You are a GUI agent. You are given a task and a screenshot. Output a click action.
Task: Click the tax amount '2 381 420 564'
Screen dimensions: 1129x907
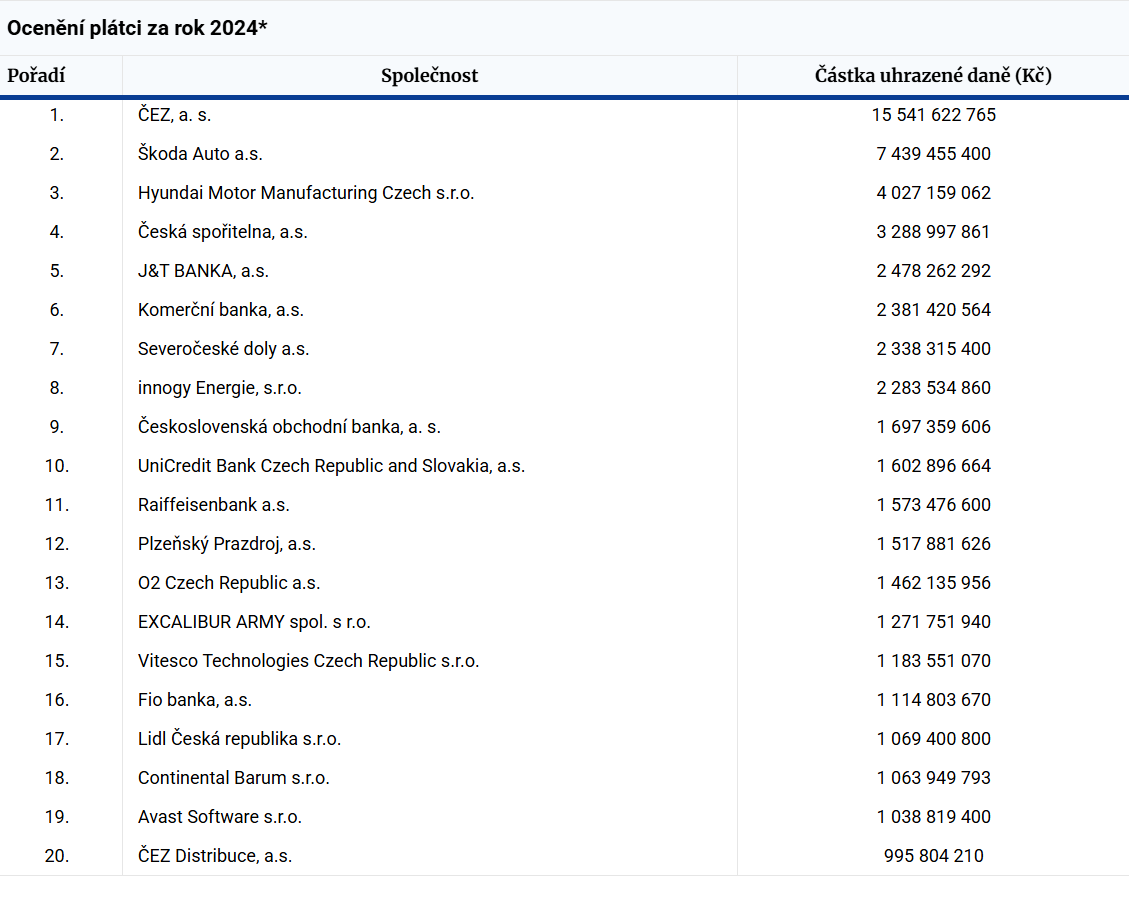point(934,310)
